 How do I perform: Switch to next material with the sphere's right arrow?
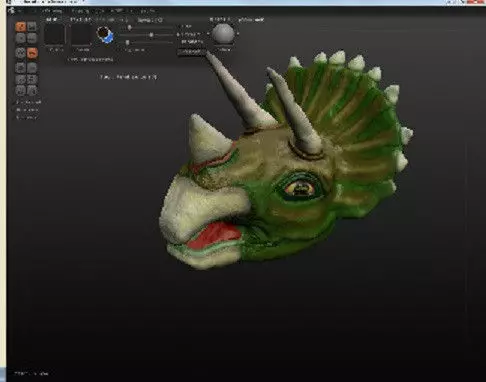[x=238, y=34]
